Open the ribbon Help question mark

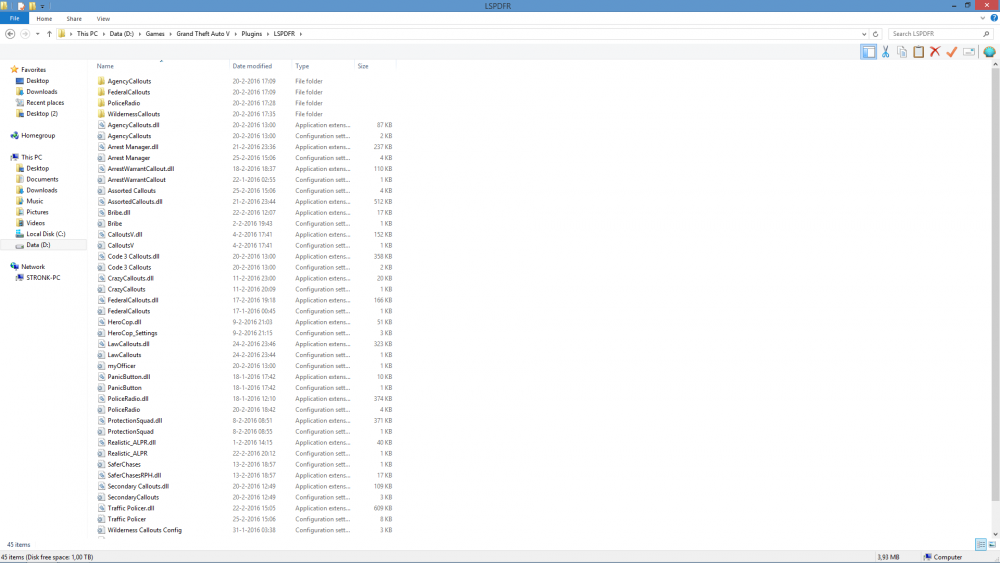click(994, 18)
